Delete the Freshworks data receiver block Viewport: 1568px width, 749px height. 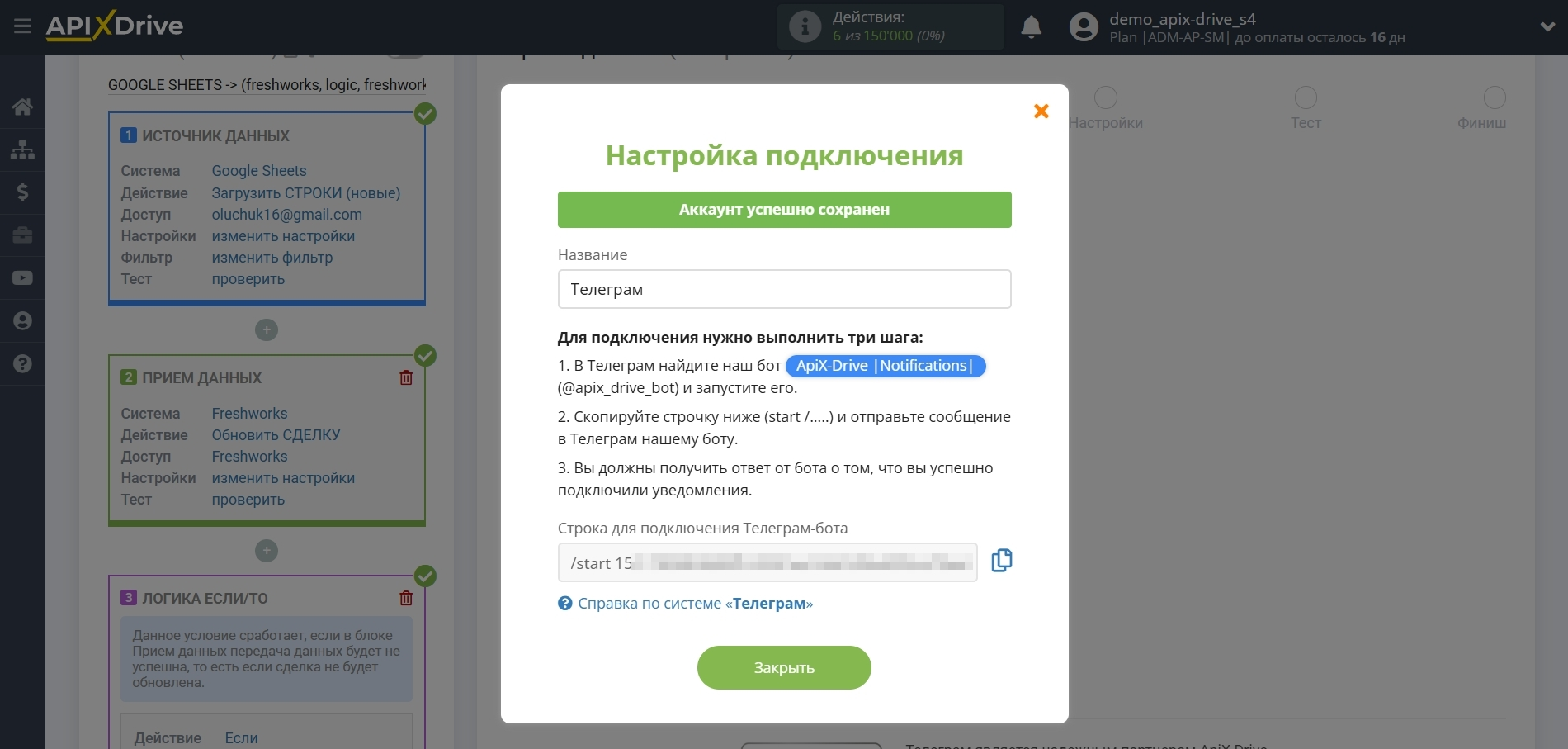click(x=406, y=377)
